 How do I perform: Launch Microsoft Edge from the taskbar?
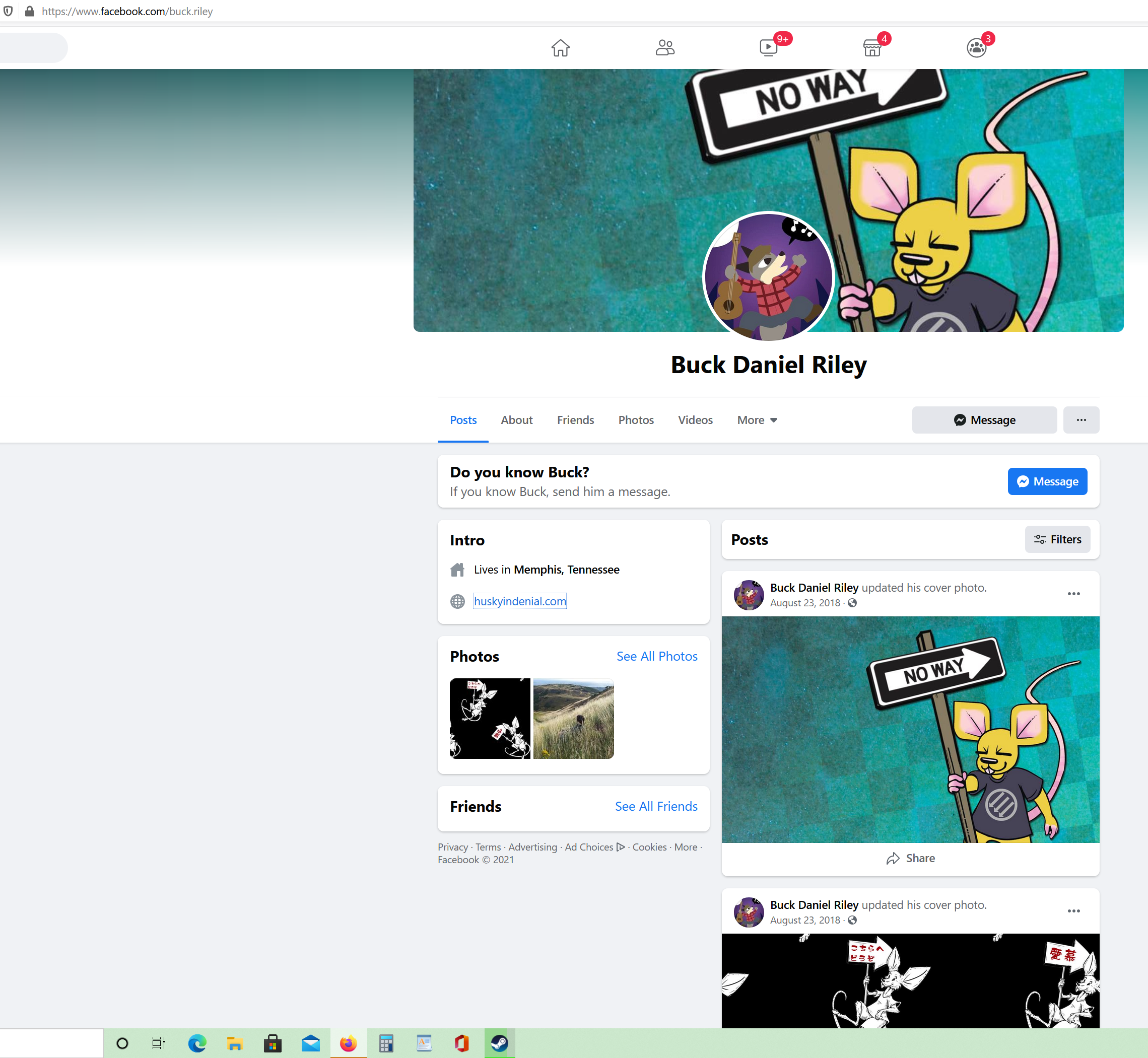pyautogui.click(x=197, y=1043)
